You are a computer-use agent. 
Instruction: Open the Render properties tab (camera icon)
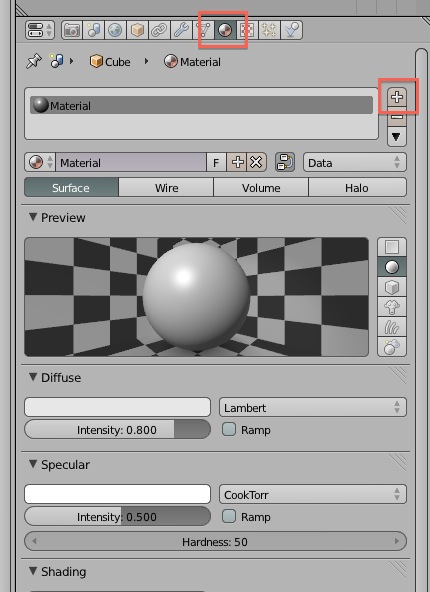tap(72, 30)
